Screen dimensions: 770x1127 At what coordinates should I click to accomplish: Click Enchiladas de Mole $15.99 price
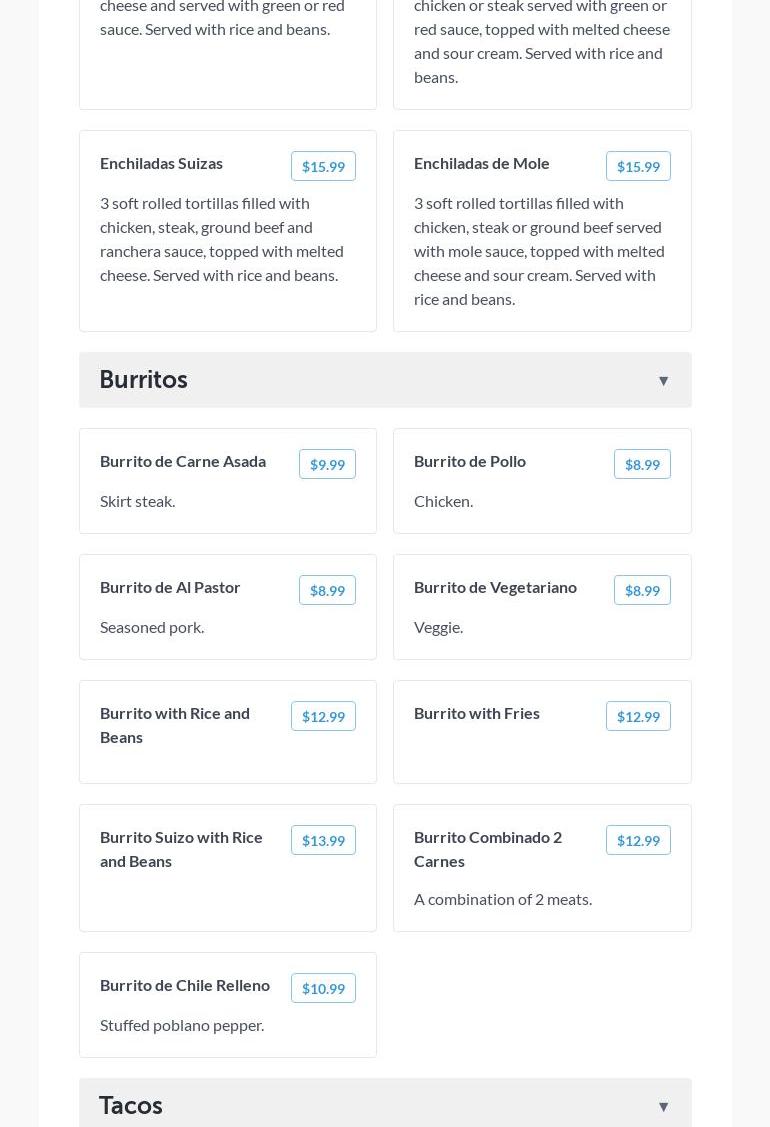638,166
